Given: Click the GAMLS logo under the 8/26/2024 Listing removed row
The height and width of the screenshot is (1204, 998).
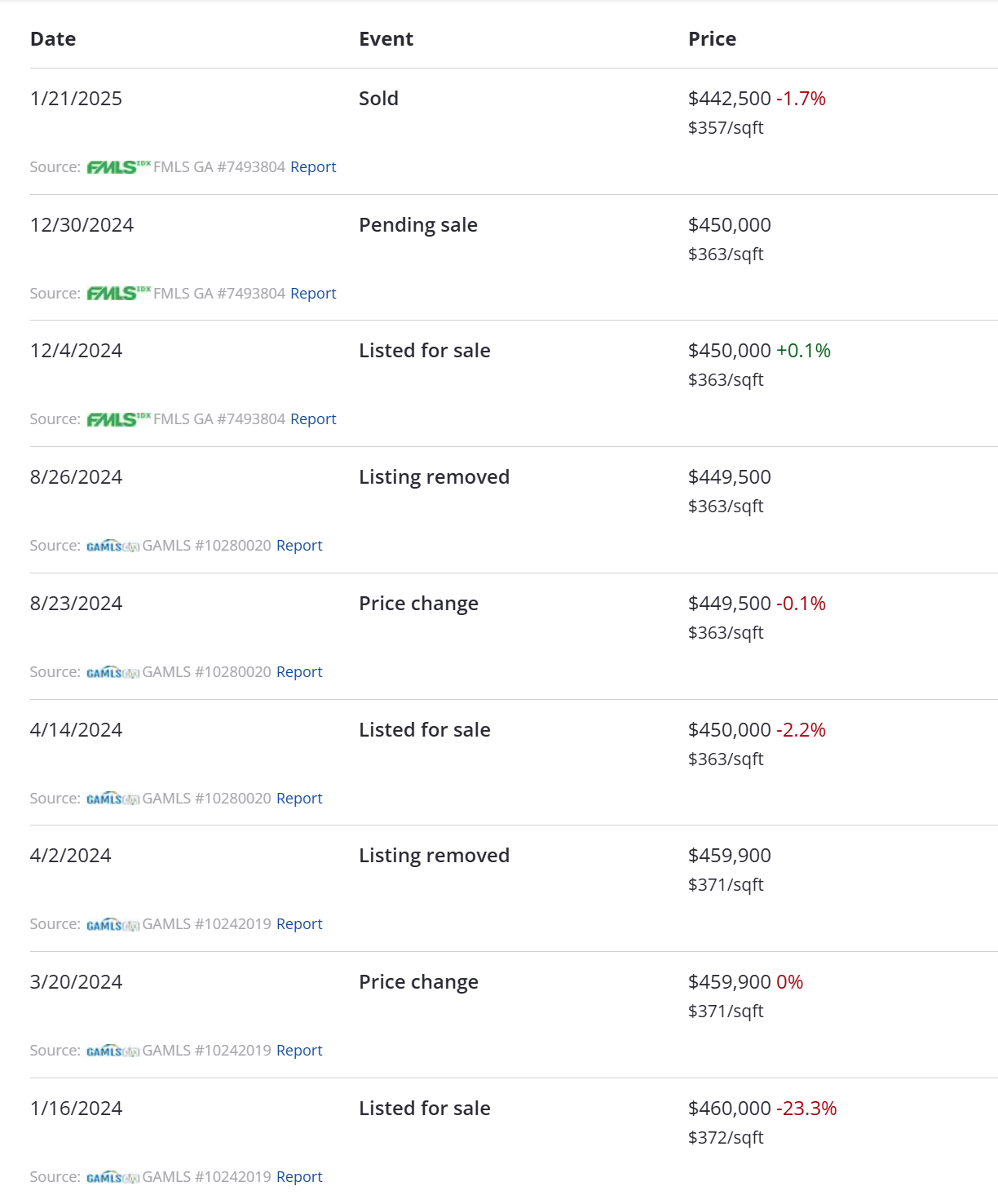Looking at the screenshot, I should pyautogui.click(x=113, y=546).
